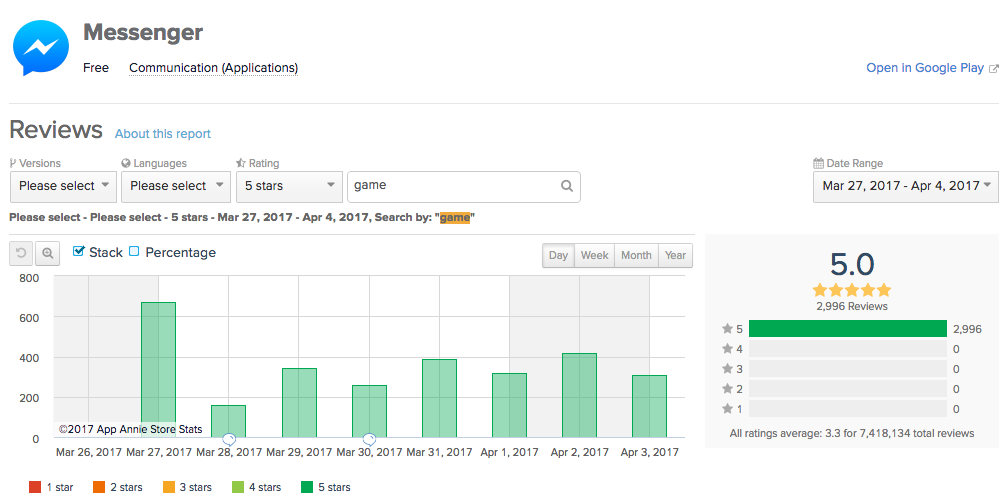Switch chart to Day view
Viewport: 1008px width, 498px height.
558,255
